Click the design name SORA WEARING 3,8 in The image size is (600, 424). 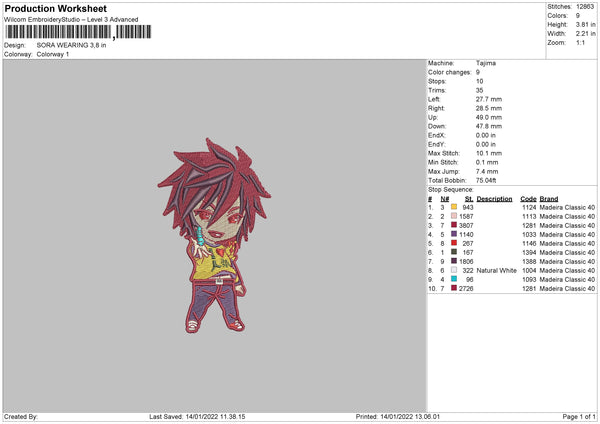click(x=71, y=45)
